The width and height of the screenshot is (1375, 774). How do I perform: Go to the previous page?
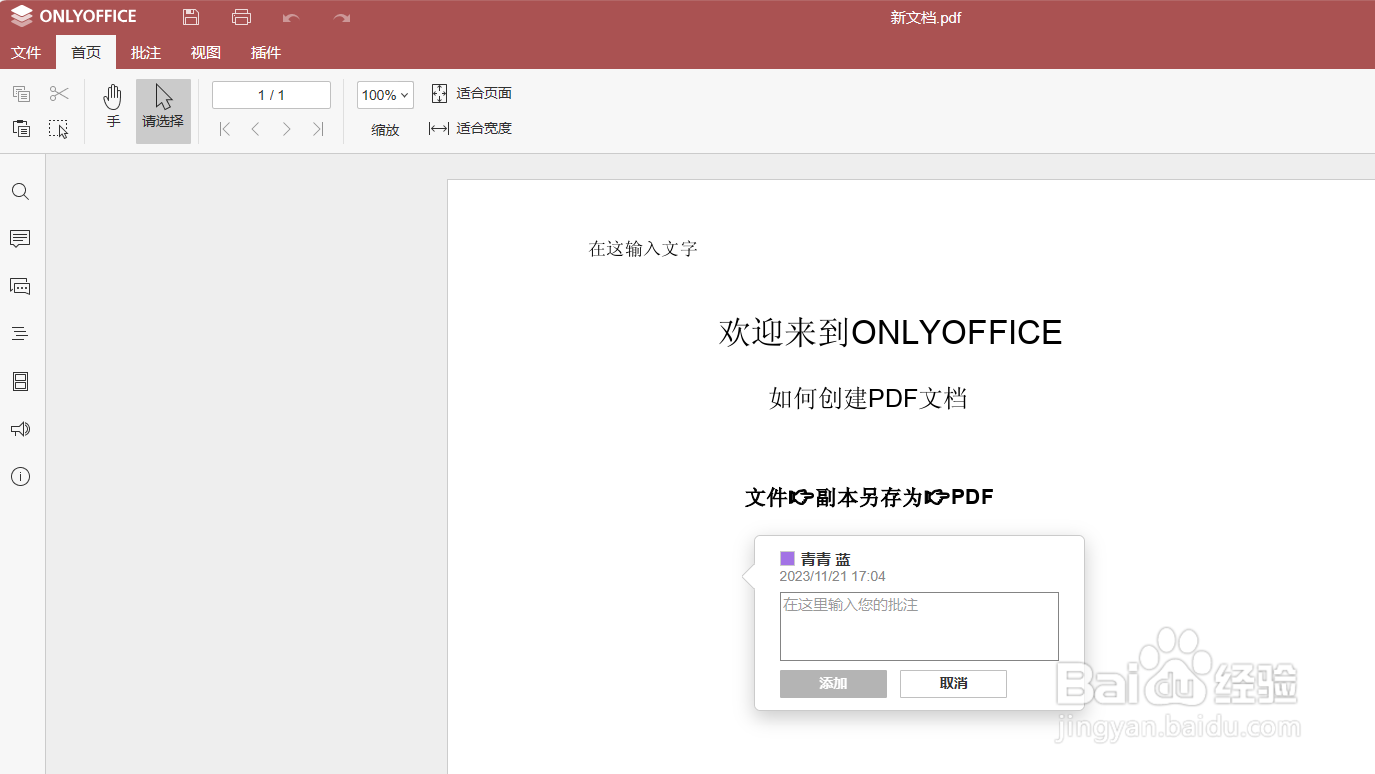256,129
